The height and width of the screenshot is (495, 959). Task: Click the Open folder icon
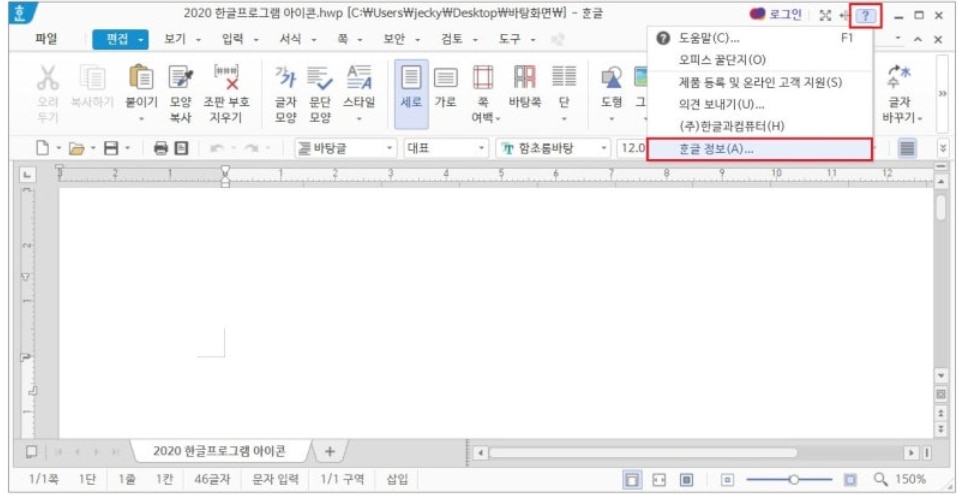point(76,148)
